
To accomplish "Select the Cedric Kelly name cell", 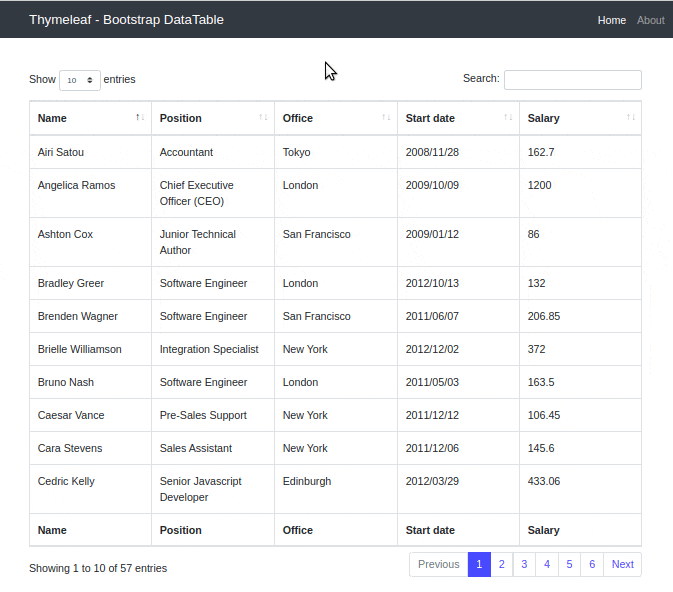I will (x=91, y=489).
